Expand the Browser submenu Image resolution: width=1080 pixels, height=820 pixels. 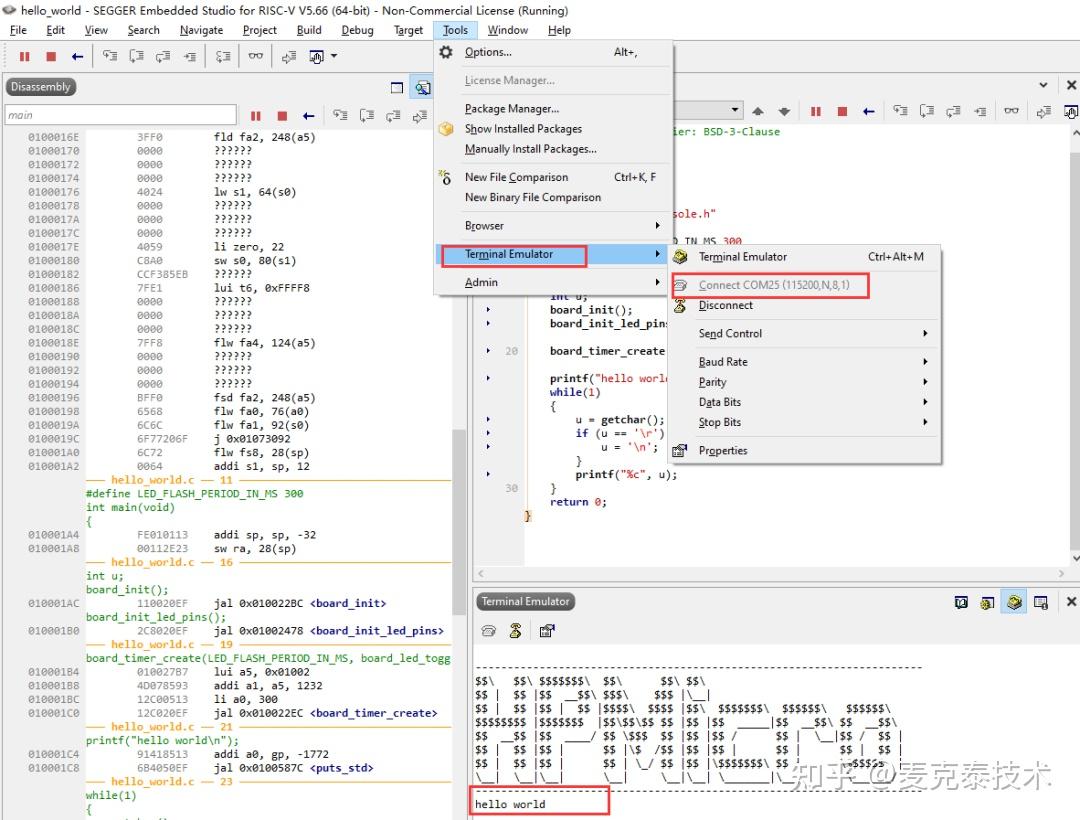(554, 226)
